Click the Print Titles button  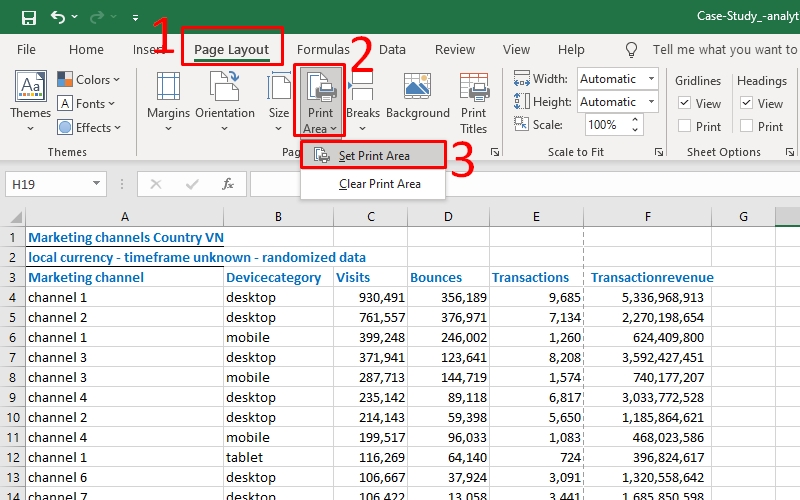(474, 103)
